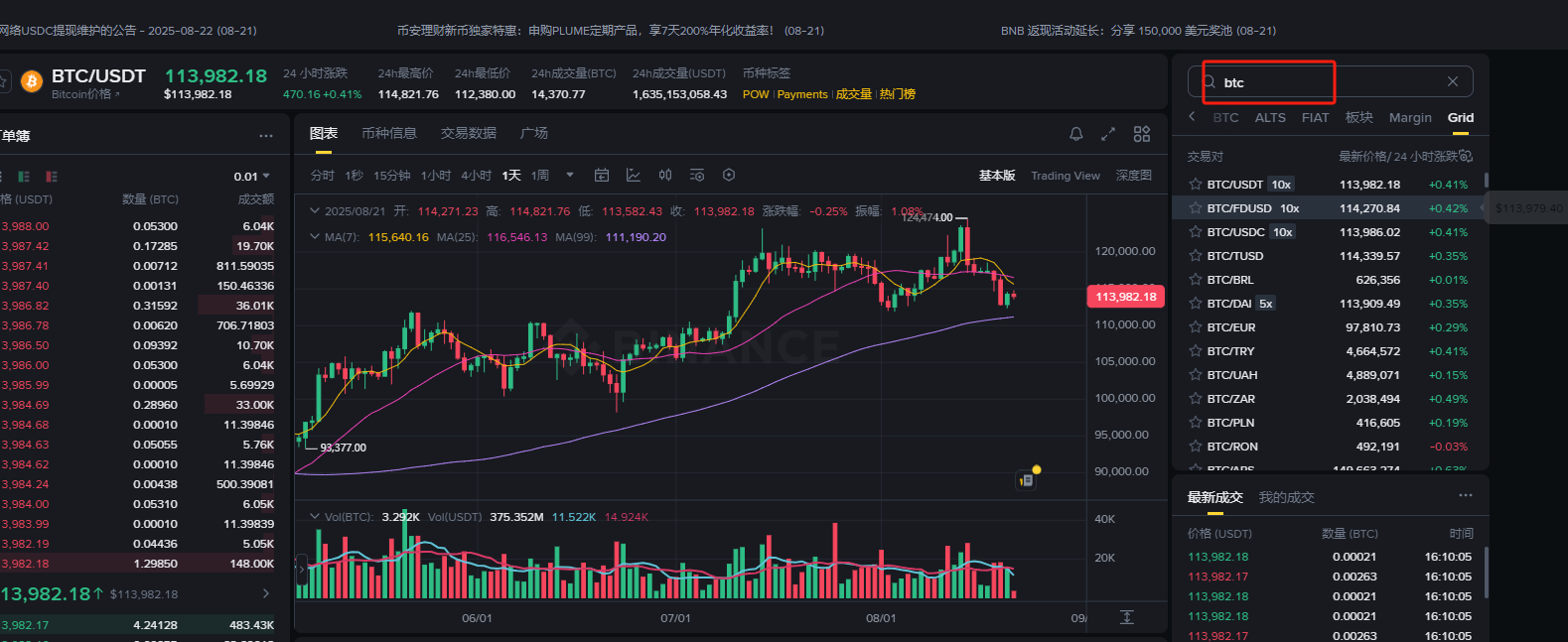The height and width of the screenshot is (642, 1568).
Task: Open order book more options dots
Action: pos(266,136)
